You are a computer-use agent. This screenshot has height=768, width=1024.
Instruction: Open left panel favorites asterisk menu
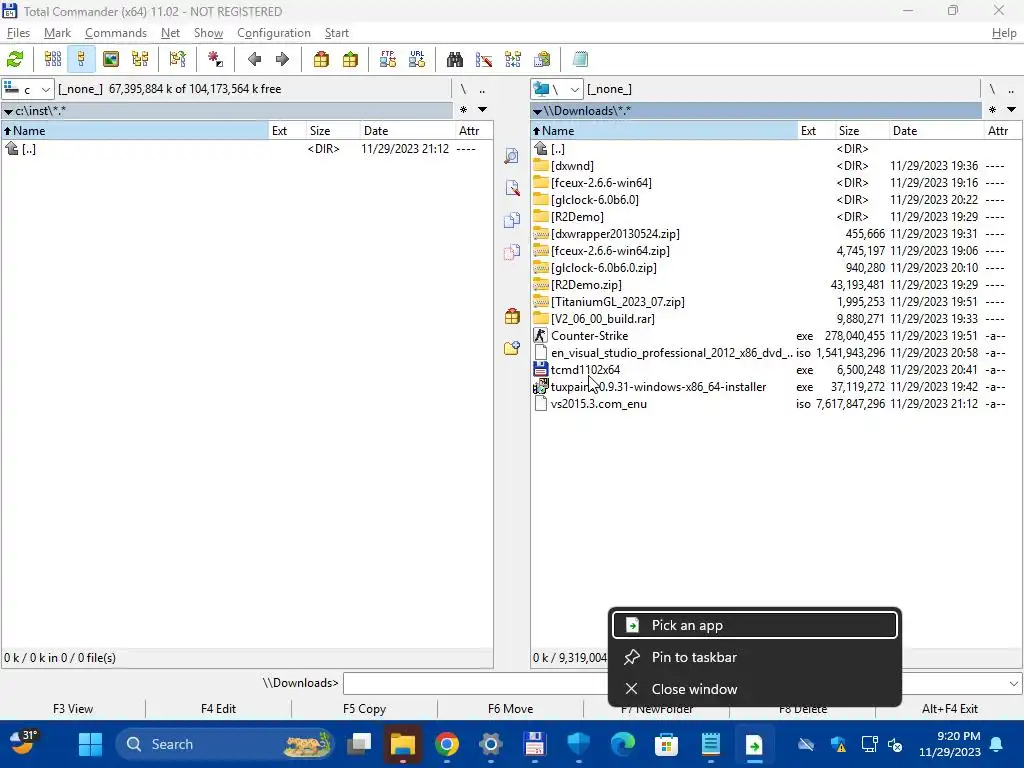[x=463, y=110]
